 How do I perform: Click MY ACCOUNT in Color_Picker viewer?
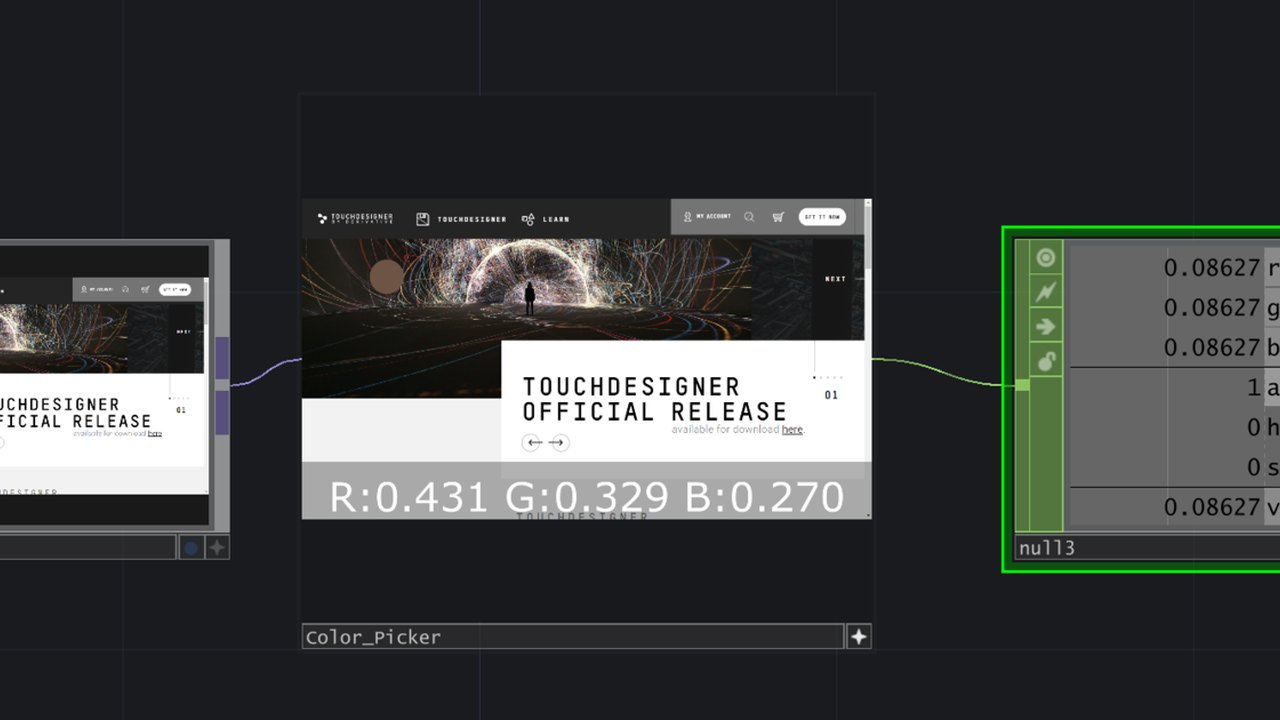click(707, 216)
